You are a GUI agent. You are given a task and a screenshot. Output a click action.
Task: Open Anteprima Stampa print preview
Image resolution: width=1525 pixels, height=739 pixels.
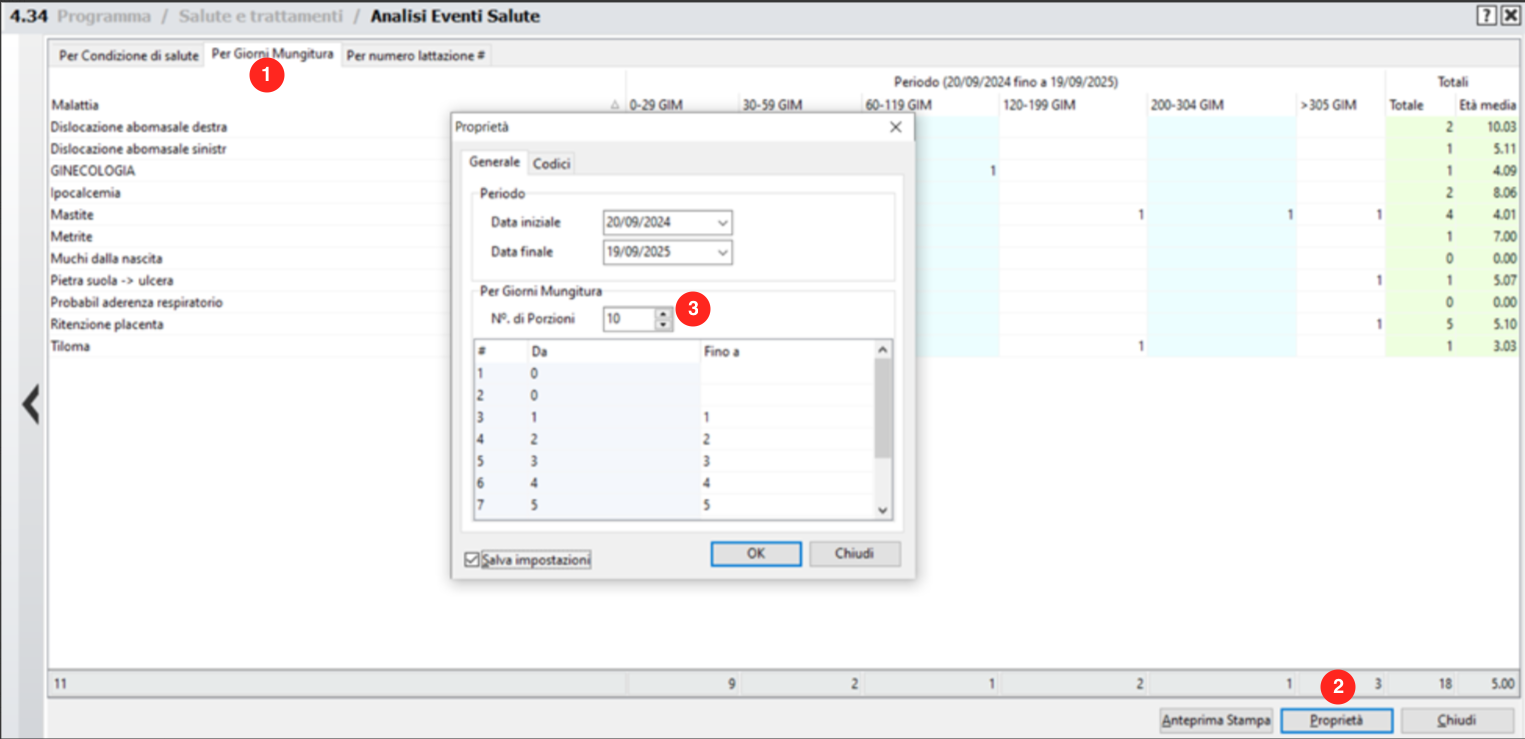(x=1216, y=720)
